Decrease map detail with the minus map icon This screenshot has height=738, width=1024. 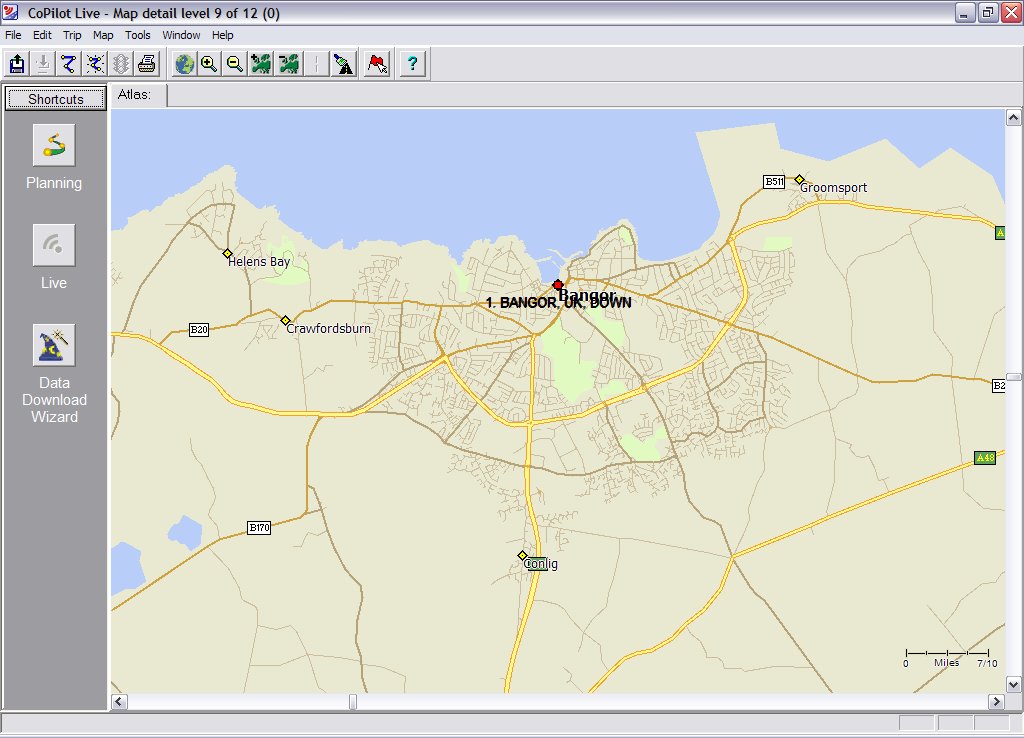[x=289, y=63]
